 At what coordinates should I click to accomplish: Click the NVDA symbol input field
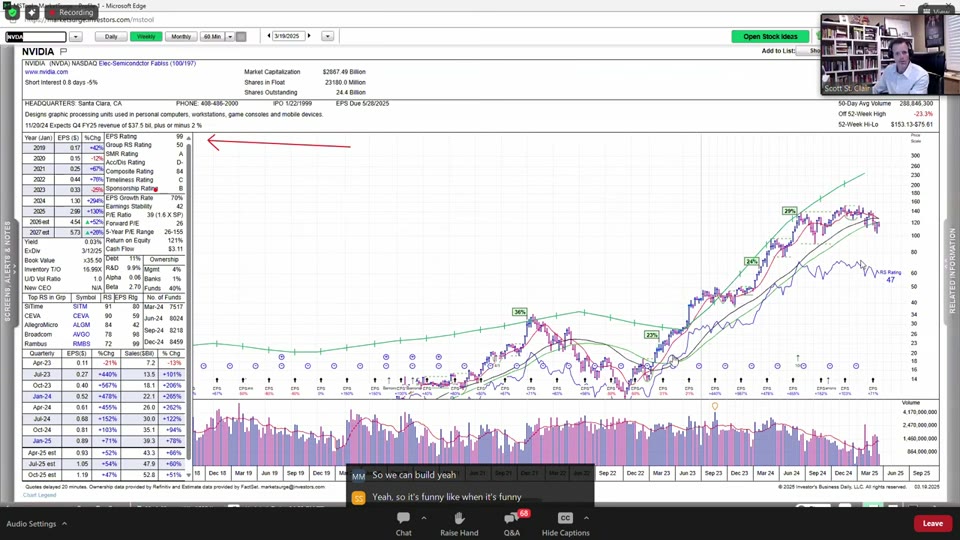coord(36,37)
